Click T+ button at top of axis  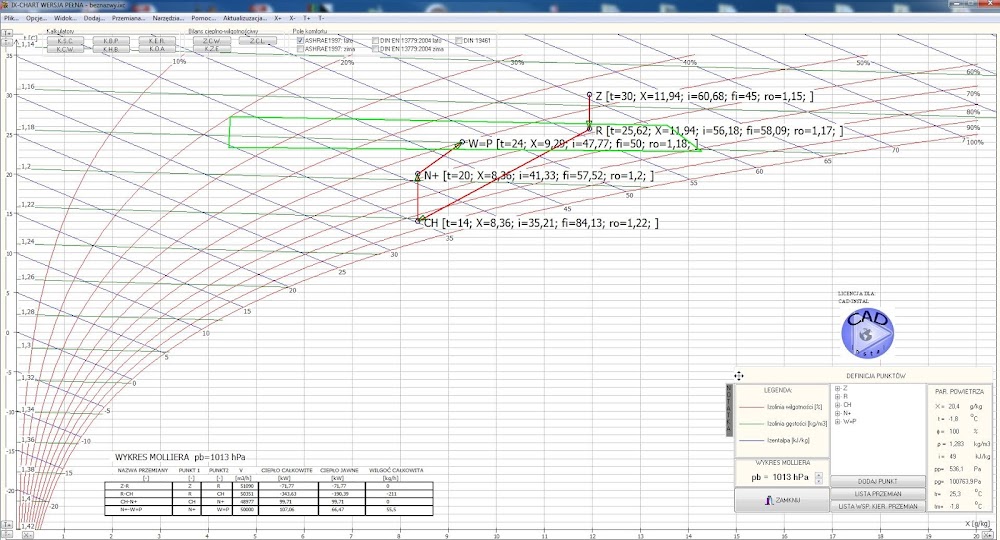coord(8,33)
